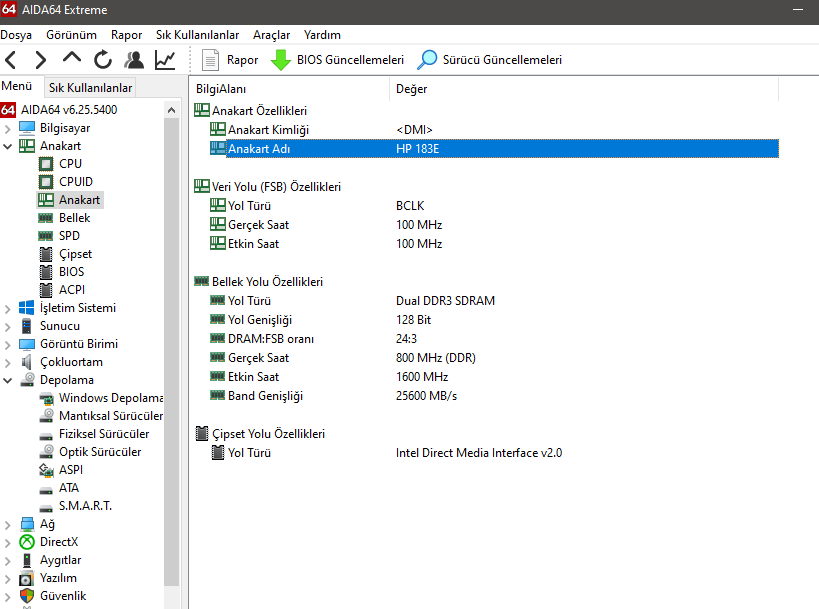Open the Görünüm menu
This screenshot has height=609, width=819.
[71, 35]
